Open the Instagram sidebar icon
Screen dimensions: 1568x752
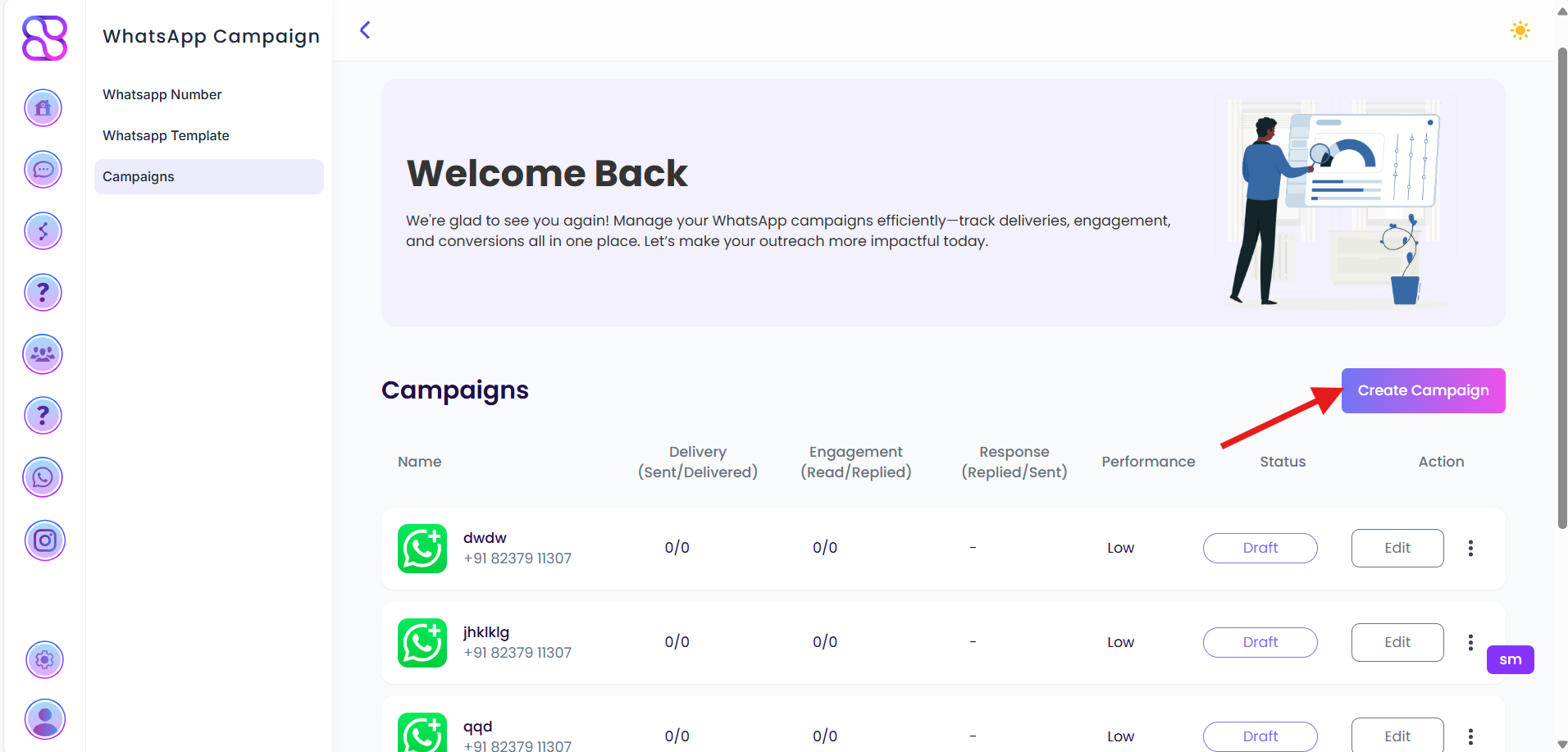[45, 540]
